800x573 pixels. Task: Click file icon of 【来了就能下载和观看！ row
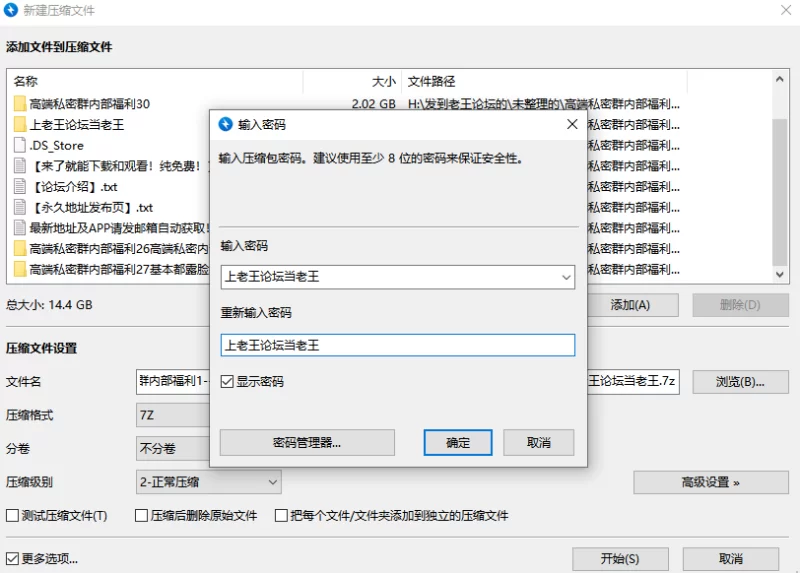[20, 166]
